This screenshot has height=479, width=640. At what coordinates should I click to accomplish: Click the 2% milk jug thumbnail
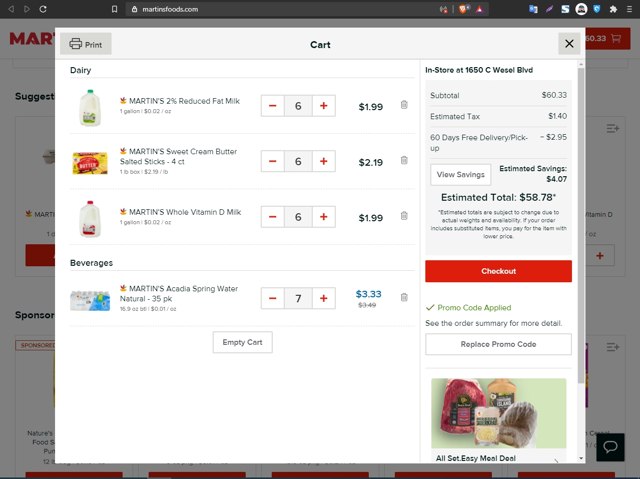[90, 108]
